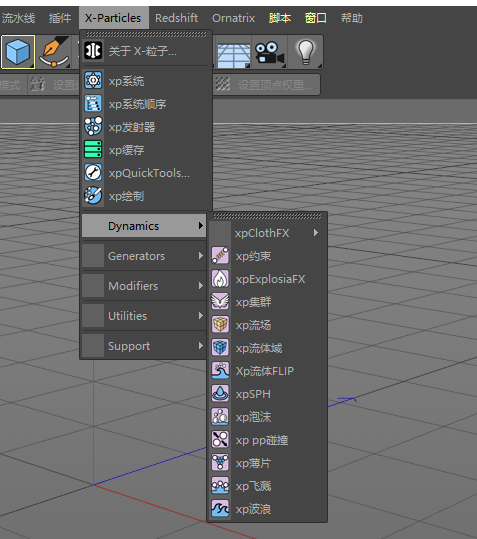This screenshot has height=539, width=477.
Task: Click the Xp流体FLIP wave icon
Action: point(220,371)
